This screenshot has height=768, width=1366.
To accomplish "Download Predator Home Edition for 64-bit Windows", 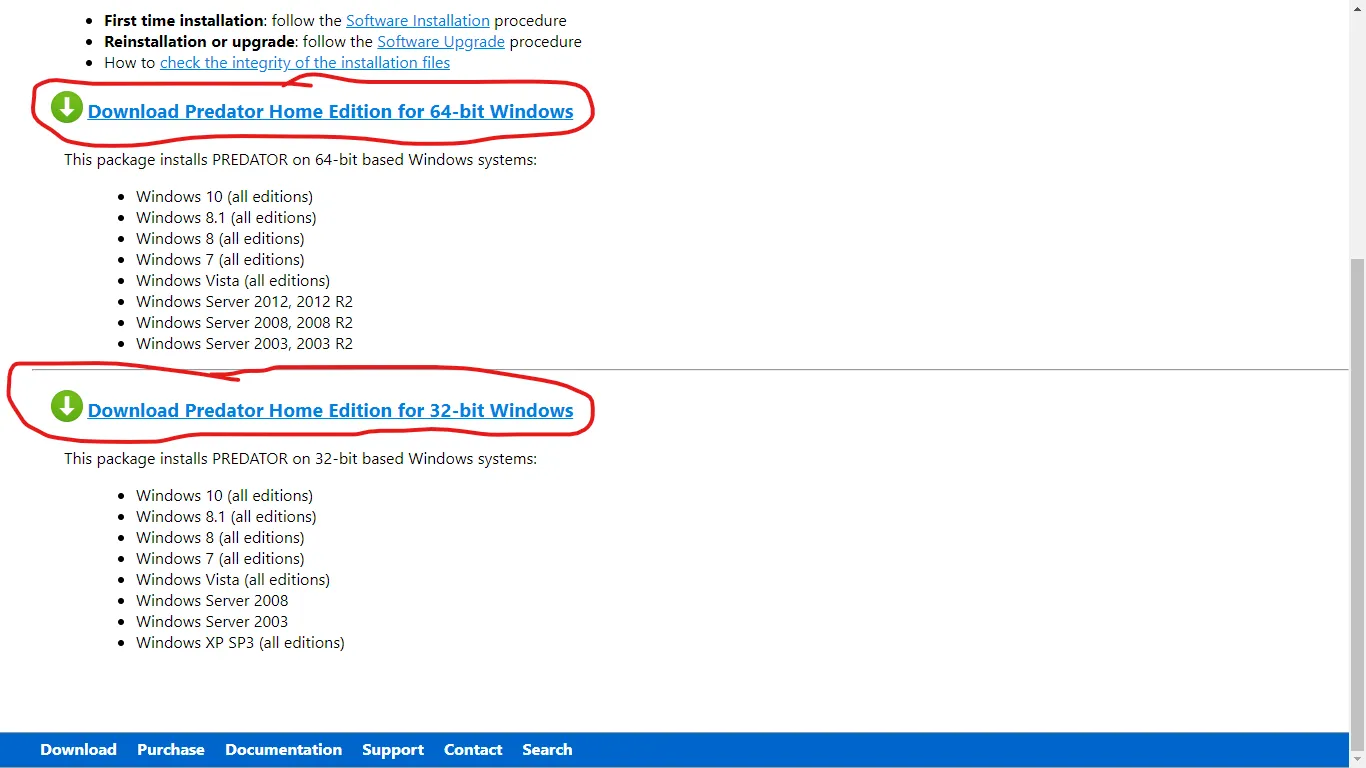I will pyautogui.click(x=330, y=112).
